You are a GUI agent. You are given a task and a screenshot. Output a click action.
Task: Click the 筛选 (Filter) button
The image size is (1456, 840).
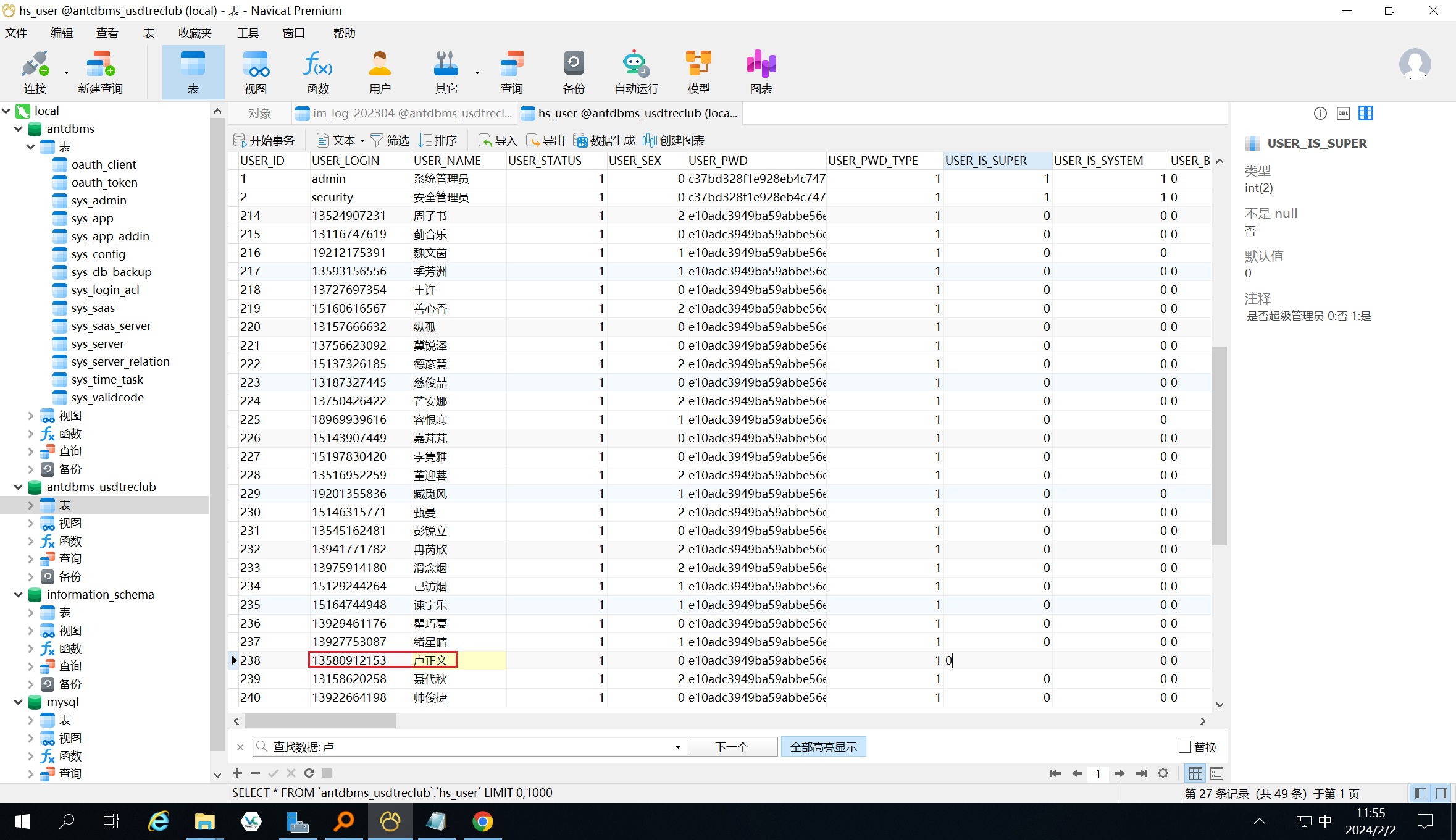[390, 140]
